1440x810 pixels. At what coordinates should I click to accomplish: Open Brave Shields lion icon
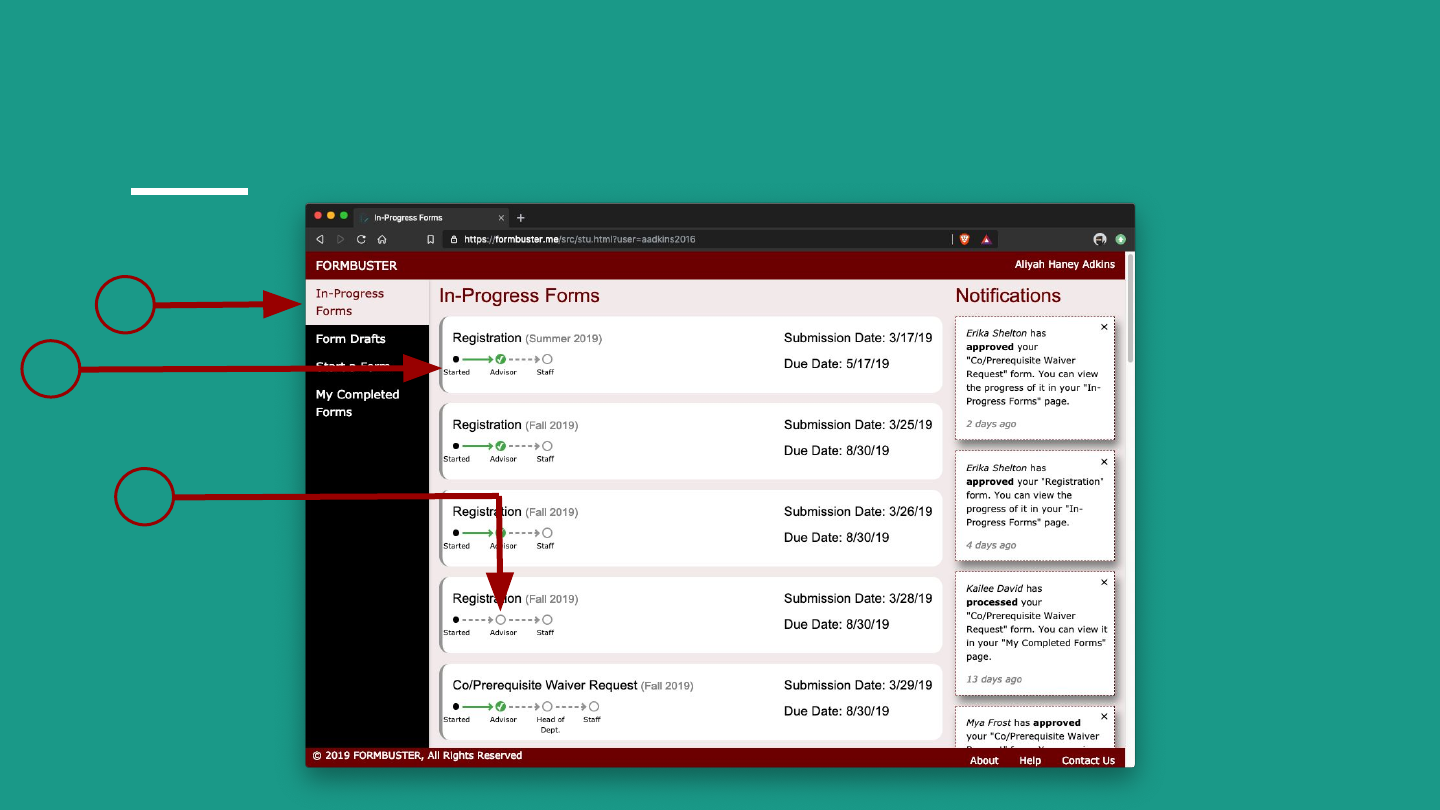point(964,239)
